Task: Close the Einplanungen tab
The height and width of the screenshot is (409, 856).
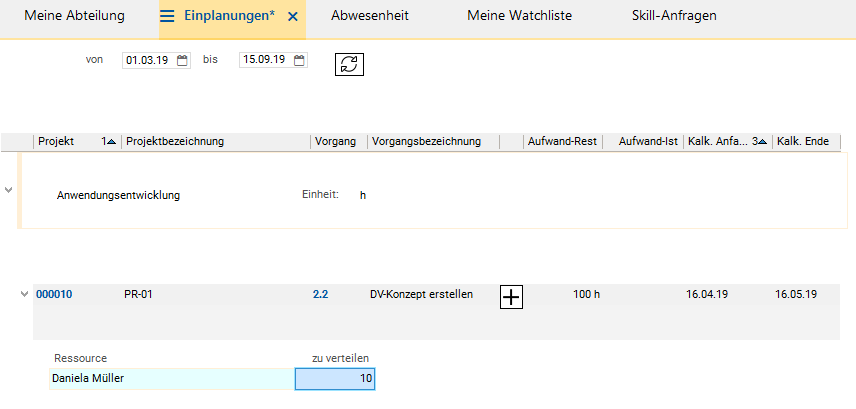Action: point(293,17)
